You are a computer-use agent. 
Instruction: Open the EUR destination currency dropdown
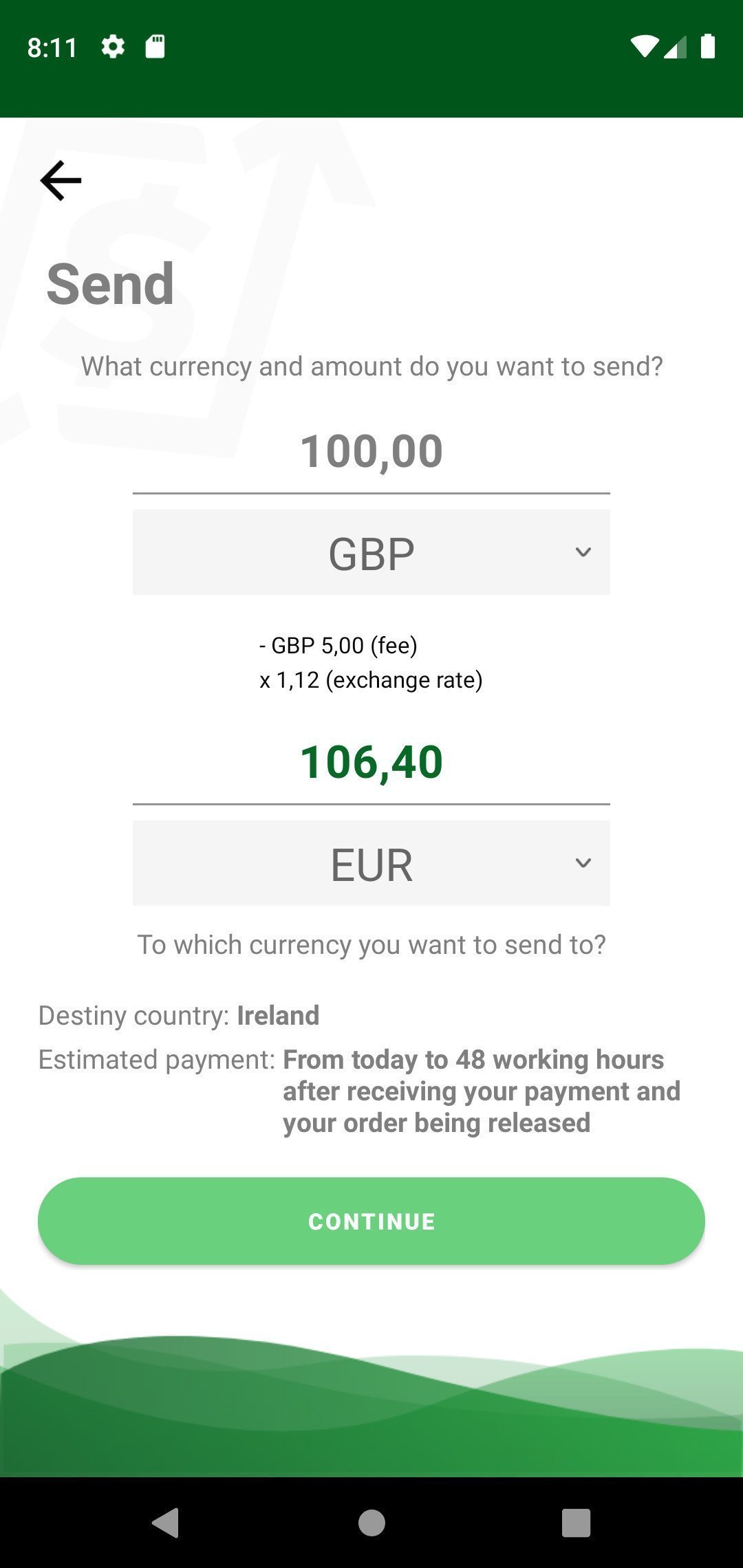371,864
